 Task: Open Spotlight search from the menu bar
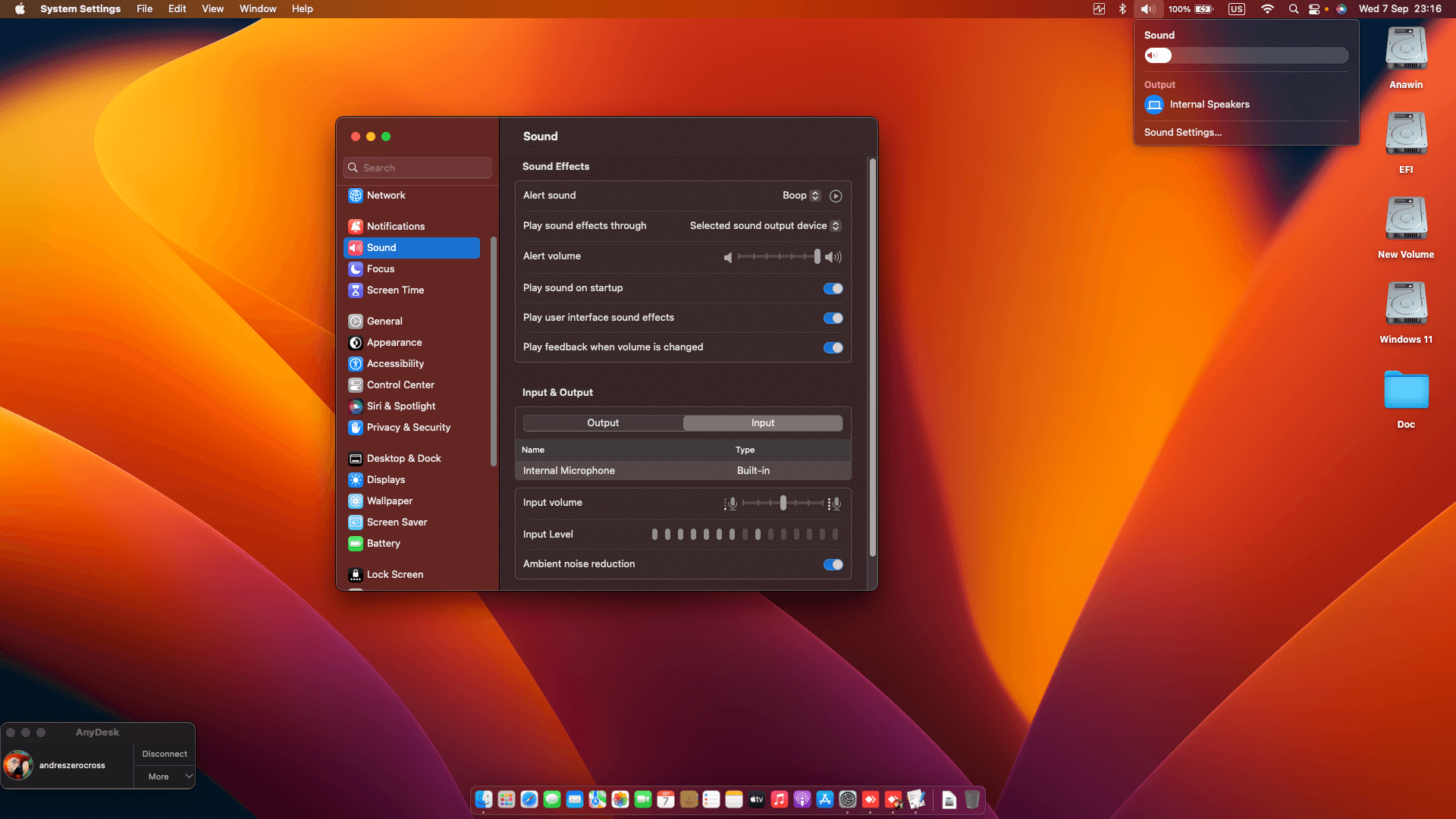(1294, 9)
